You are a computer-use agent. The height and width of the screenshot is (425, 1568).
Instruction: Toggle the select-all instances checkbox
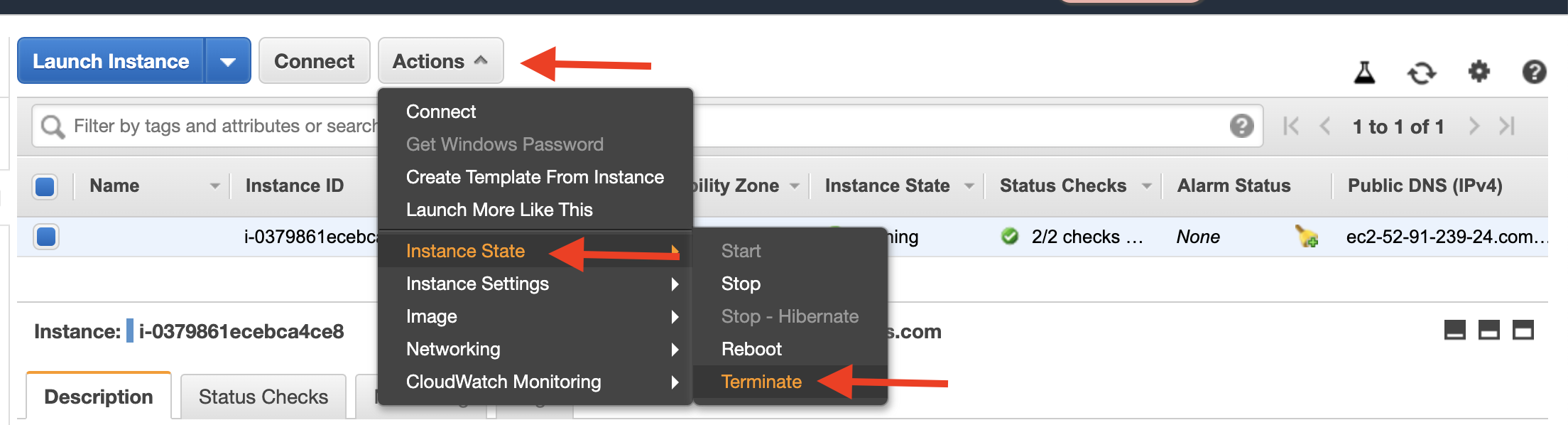point(45,187)
